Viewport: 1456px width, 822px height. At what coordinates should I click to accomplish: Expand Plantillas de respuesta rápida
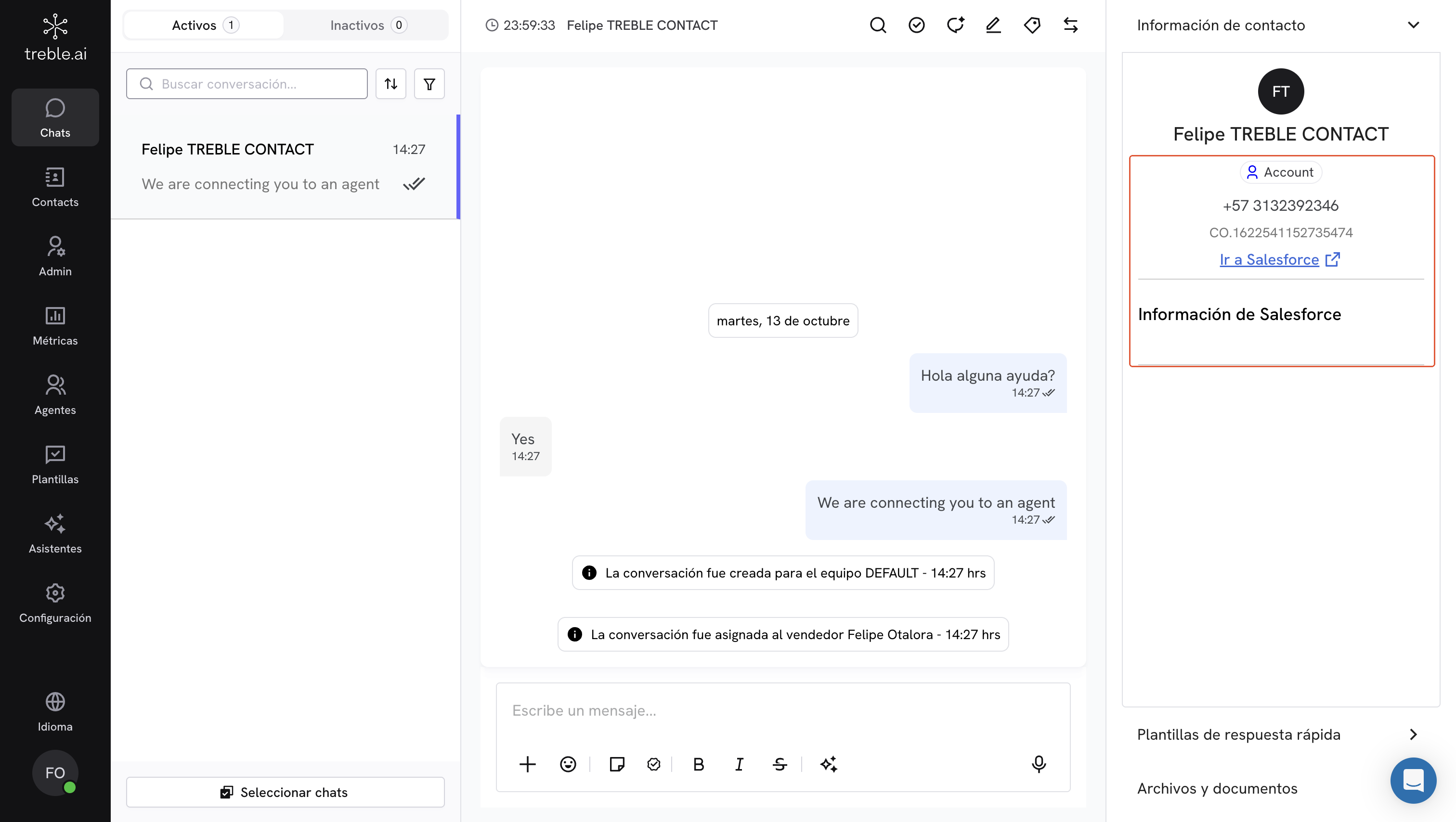tap(1278, 734)
